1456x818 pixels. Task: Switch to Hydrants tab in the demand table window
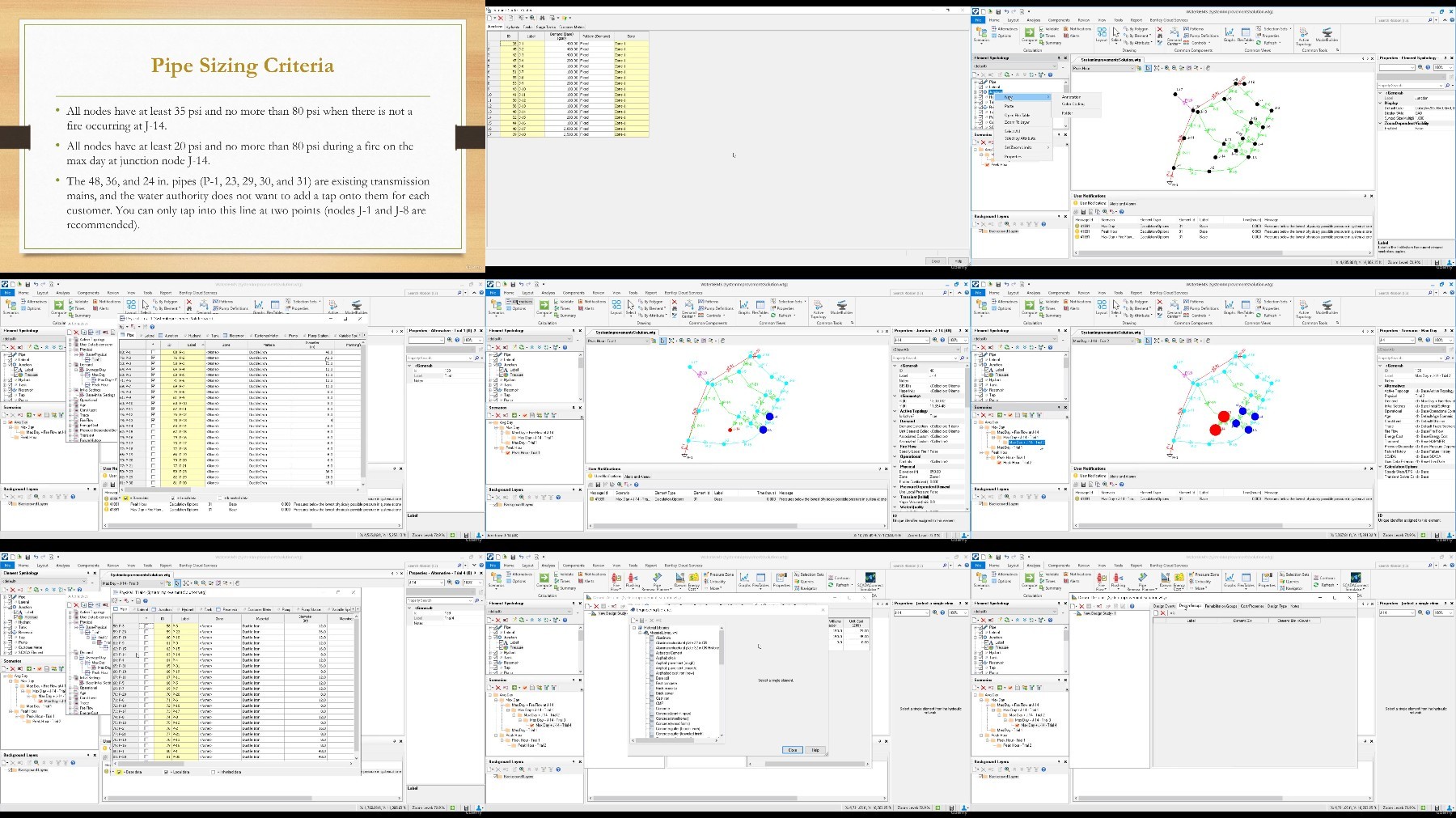click(x=512, y=27)
